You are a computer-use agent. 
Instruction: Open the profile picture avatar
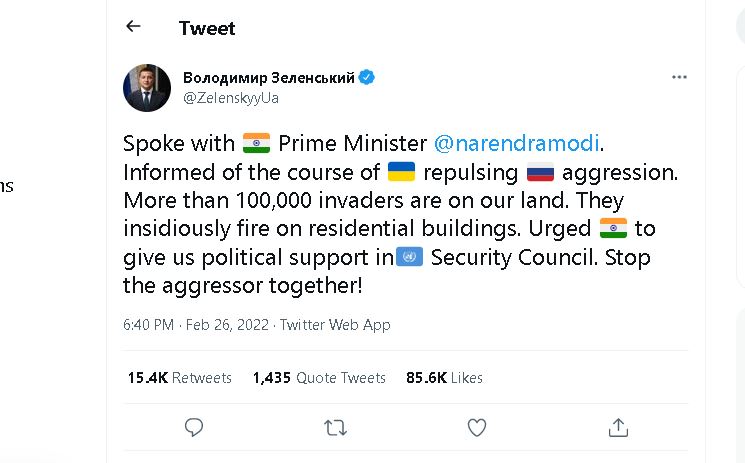(147, 88)
